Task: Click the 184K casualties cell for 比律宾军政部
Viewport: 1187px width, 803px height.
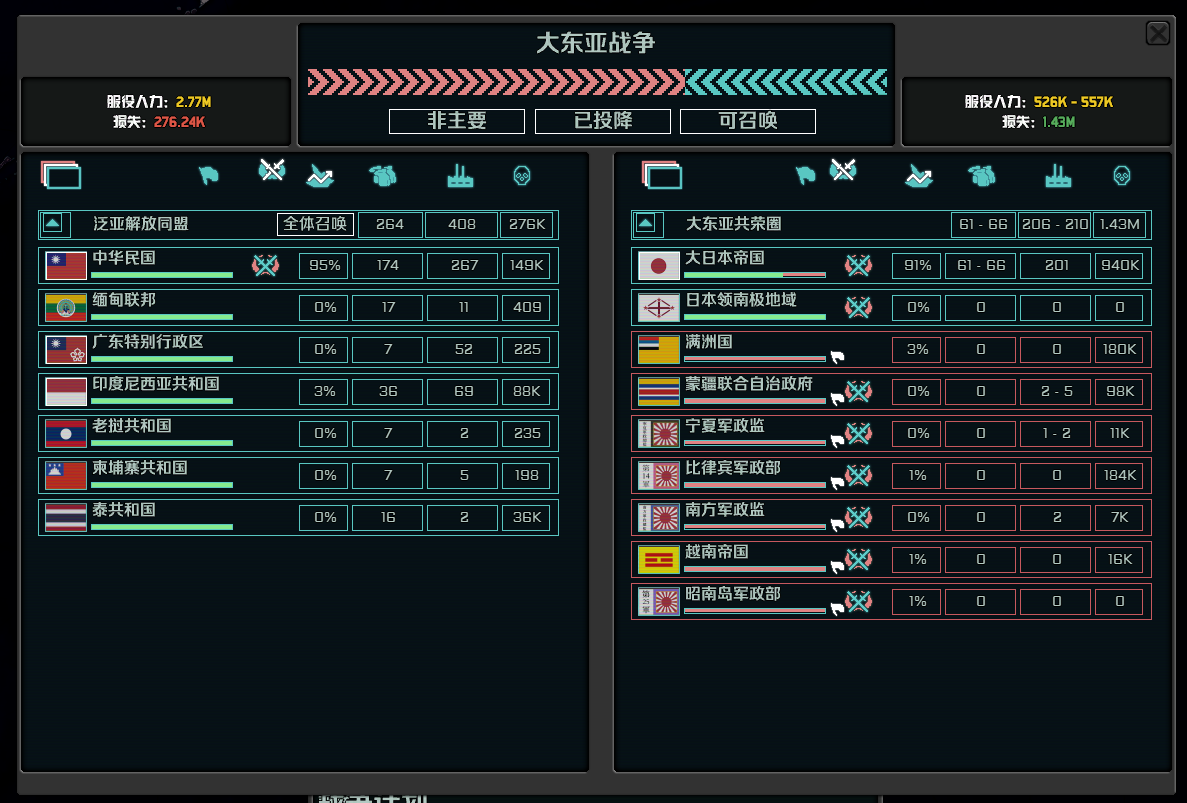Action: 1119,475
